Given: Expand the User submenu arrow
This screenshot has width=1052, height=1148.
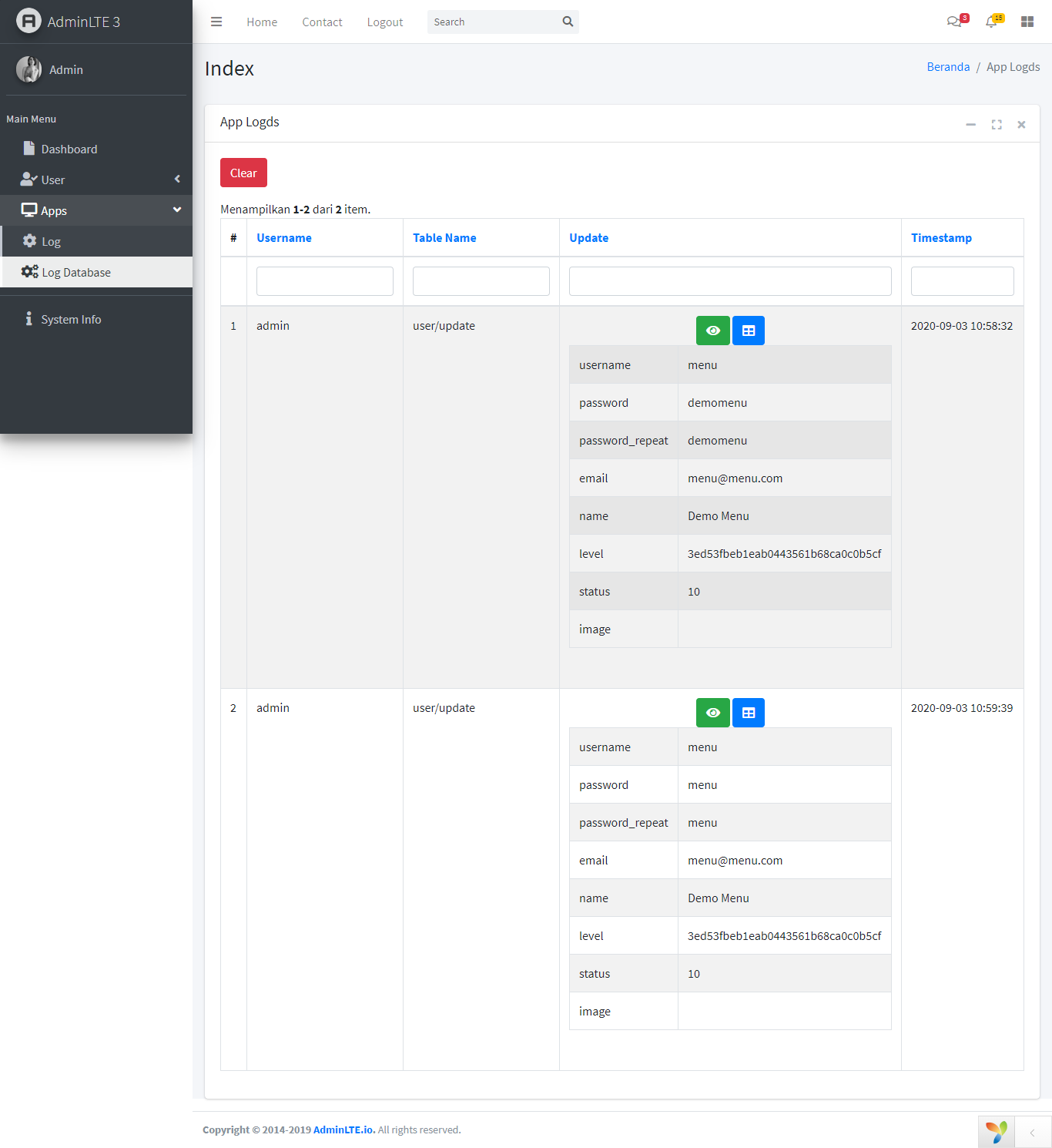Looking at the screenshot, I should coord(177,179).
